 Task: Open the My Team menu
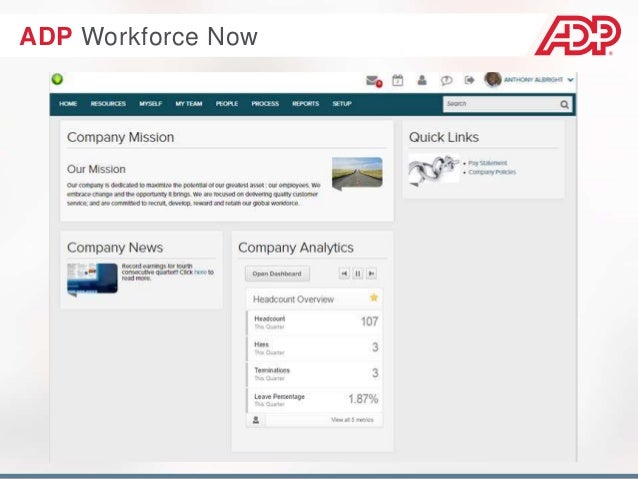point(189,104)
